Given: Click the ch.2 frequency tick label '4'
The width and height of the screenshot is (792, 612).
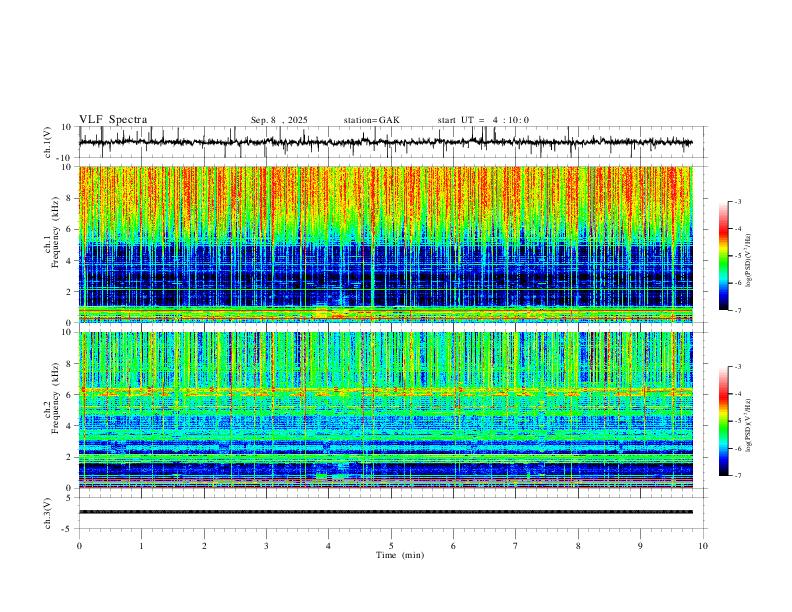Looking at the screenshot, I should 69,426.
